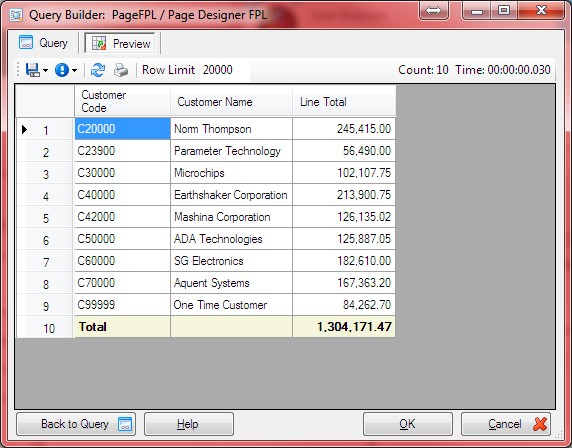Click ADA Technologies cell
572x448 pixels.
coord(231,239)
